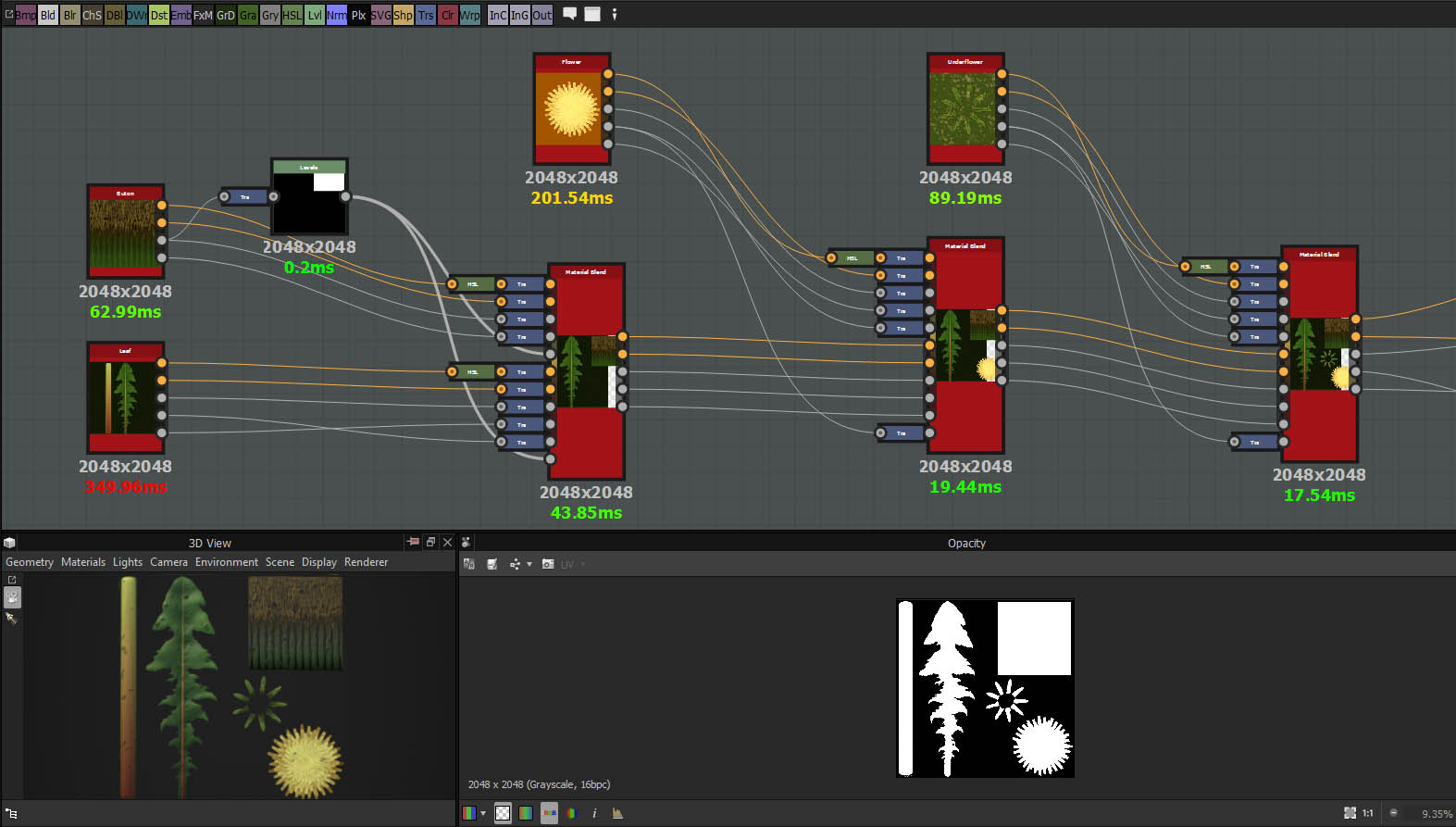Viewport: 1456px width, 827px height.
Task: Reset 2D view zoom to 1:1
Action: pos(1368,813)
